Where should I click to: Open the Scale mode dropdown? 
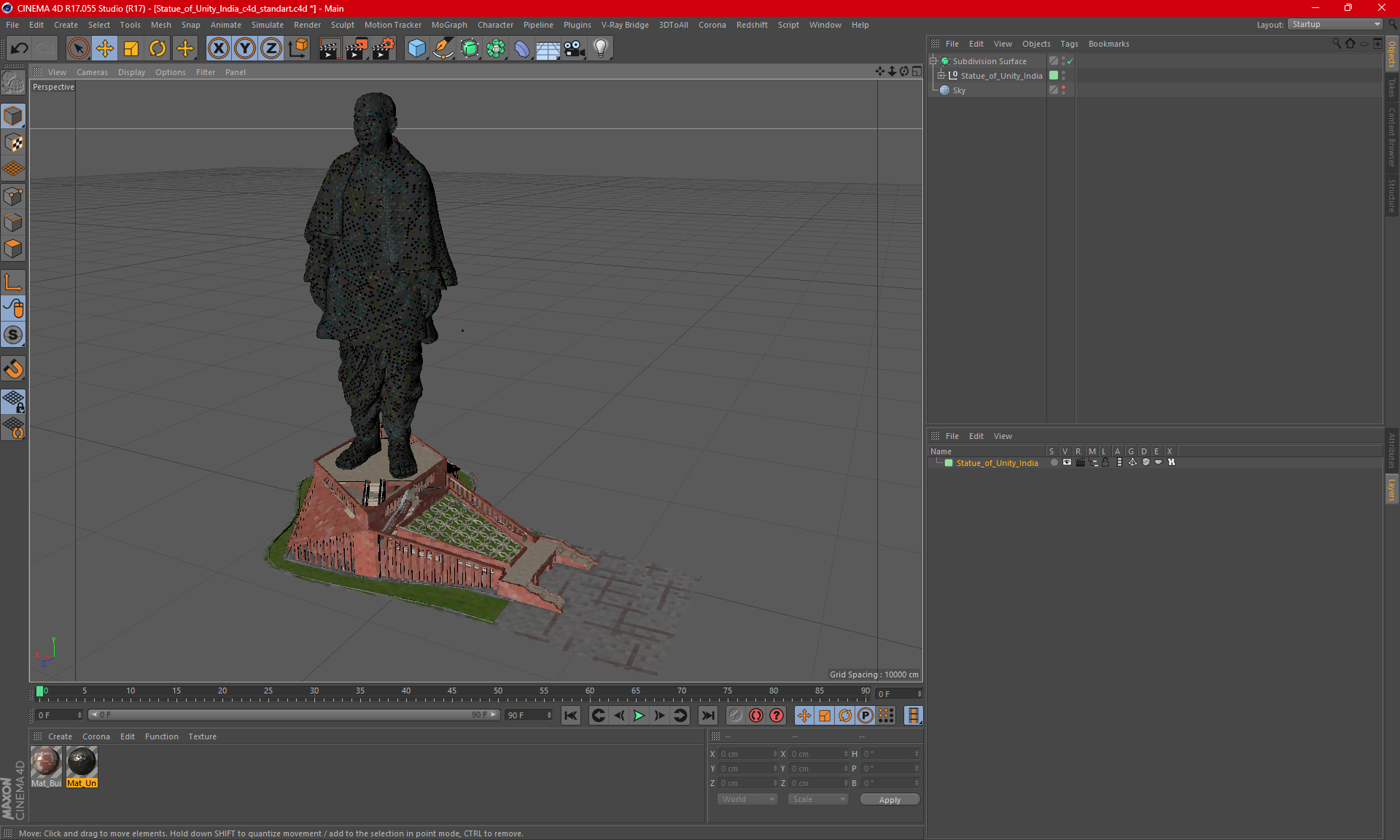point(818,799)
